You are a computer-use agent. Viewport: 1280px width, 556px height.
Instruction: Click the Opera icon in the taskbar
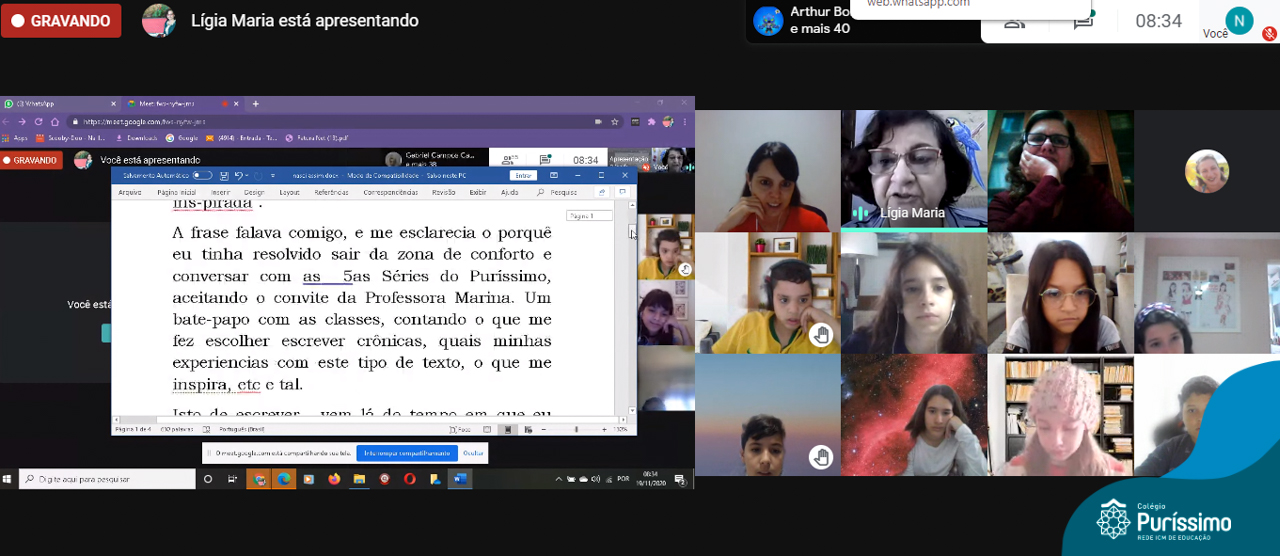[409, 479]
